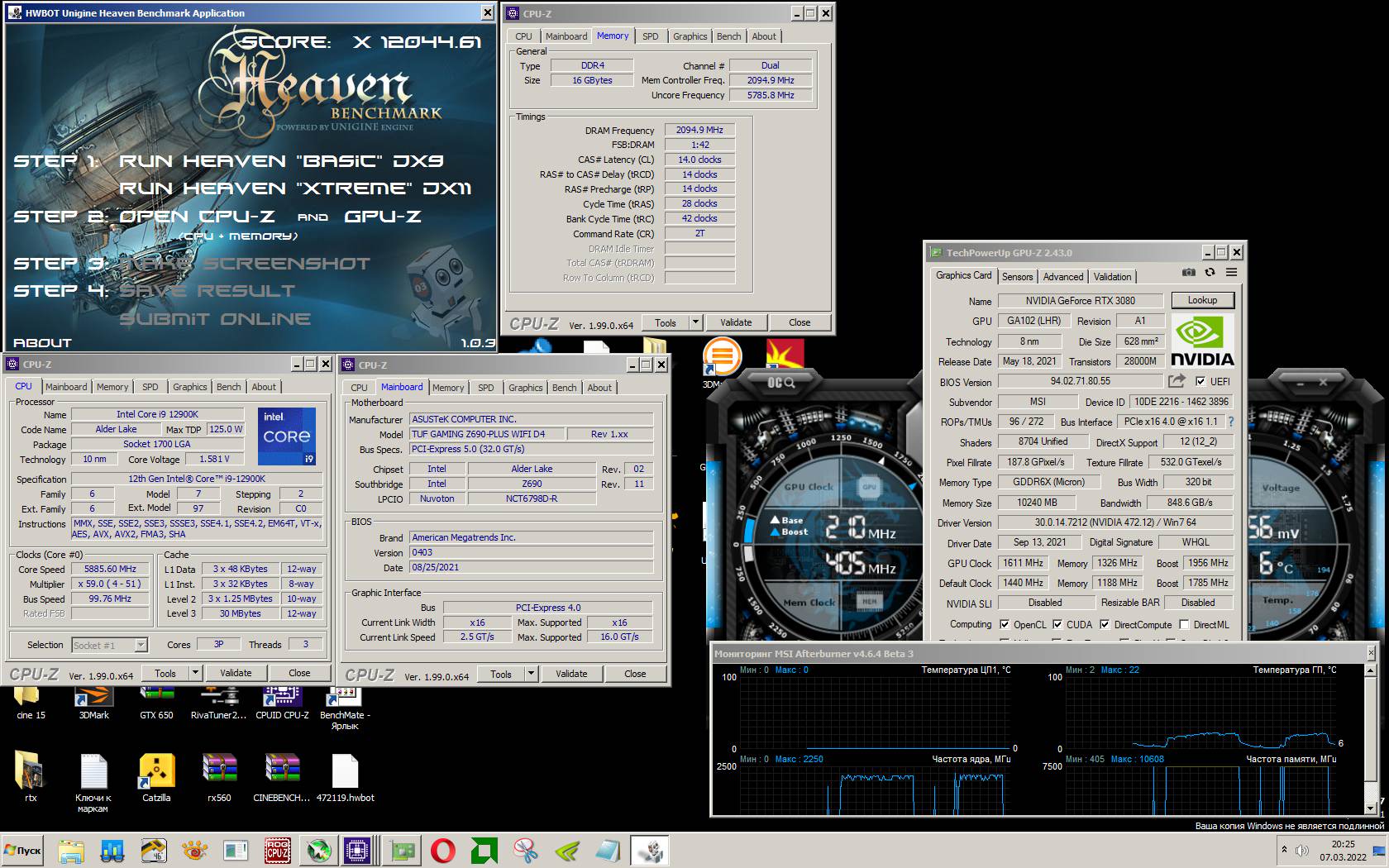The width and height of the screenshot is (1389, 868).
Task: Open the rtx folder on desktop
Action: pos(30,777)
